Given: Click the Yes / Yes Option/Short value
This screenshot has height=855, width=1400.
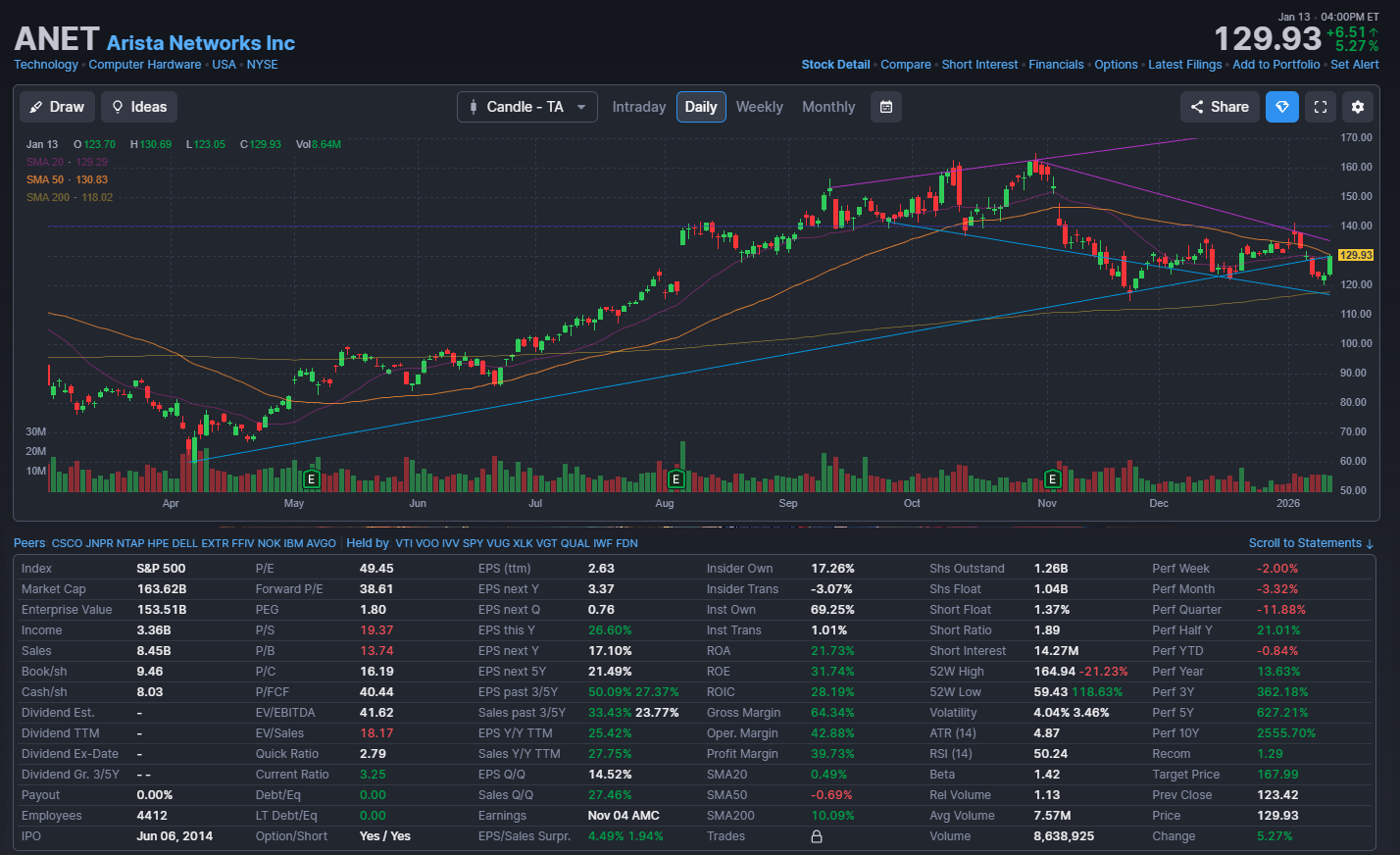Looking at the screenshot, I should [x=385, y=836].
